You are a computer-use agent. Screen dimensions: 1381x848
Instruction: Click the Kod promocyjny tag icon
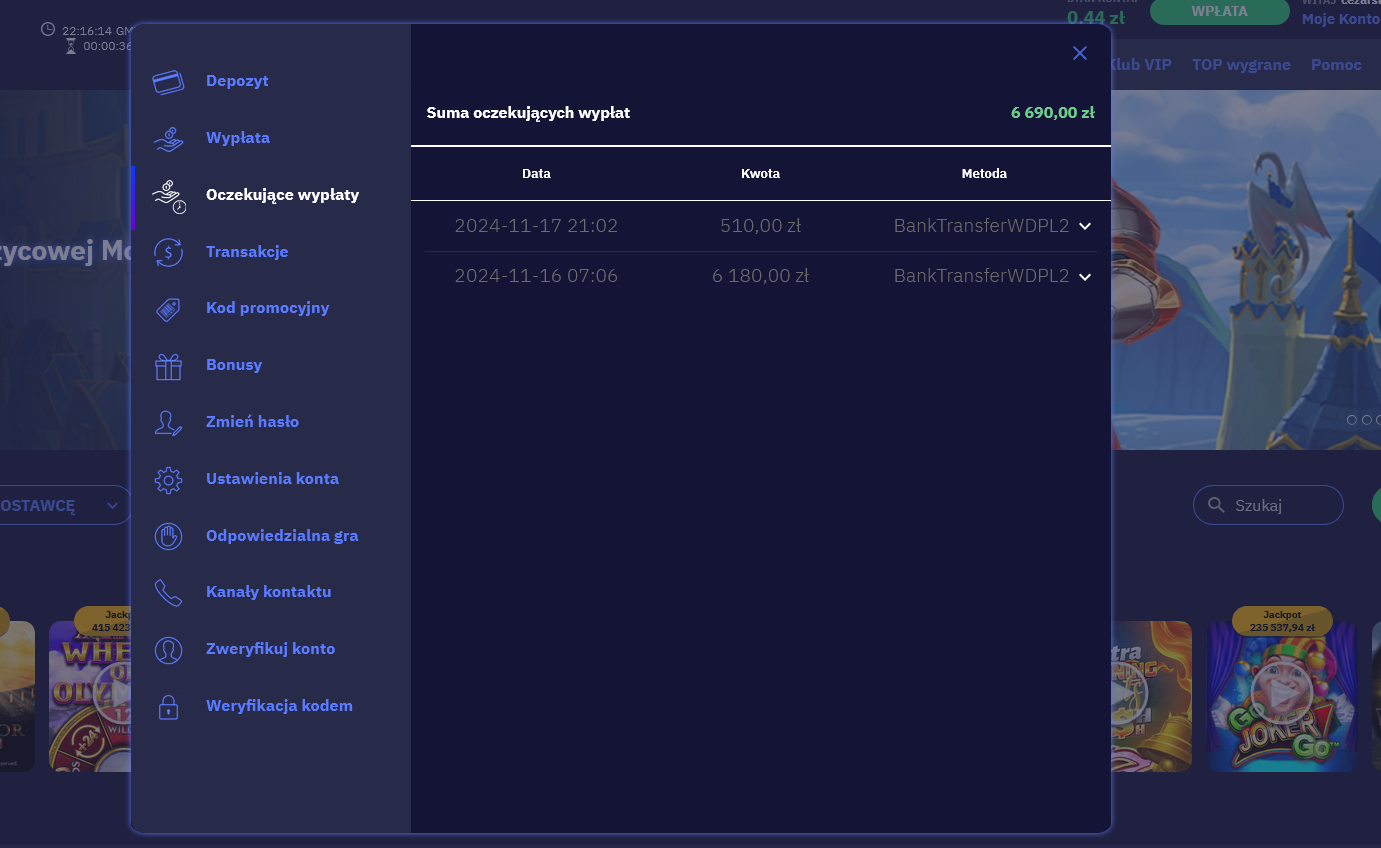click(x=168, y=309)
